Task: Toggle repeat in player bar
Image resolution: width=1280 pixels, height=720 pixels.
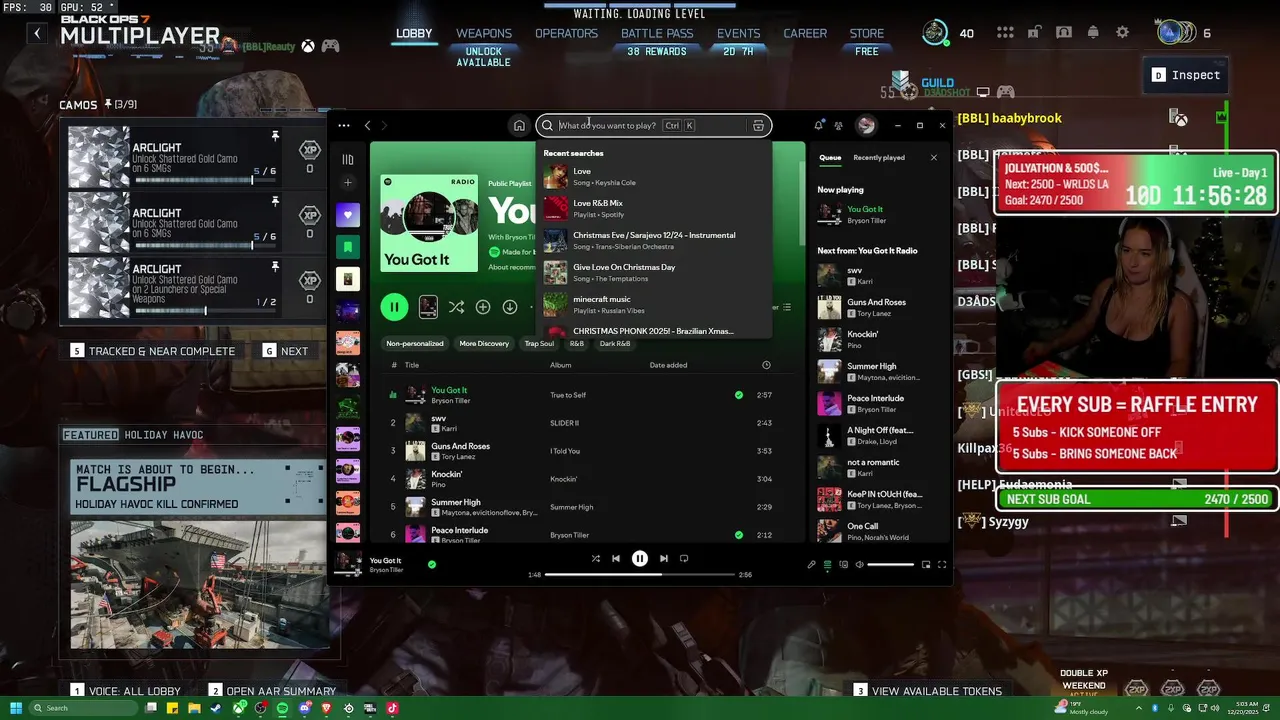Action: click(x=684, y=559)
